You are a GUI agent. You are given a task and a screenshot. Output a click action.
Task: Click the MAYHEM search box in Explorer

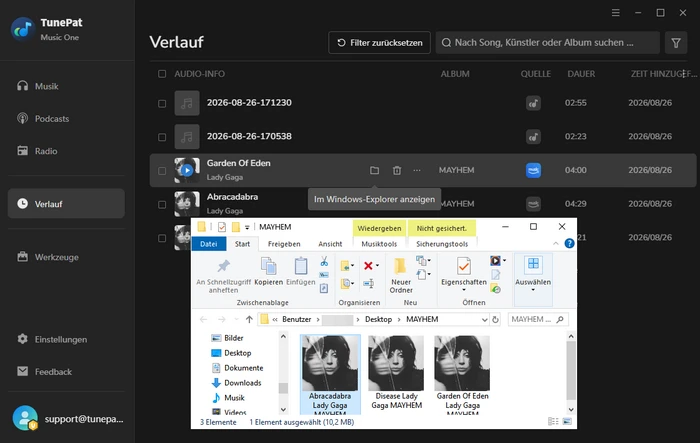538,319
